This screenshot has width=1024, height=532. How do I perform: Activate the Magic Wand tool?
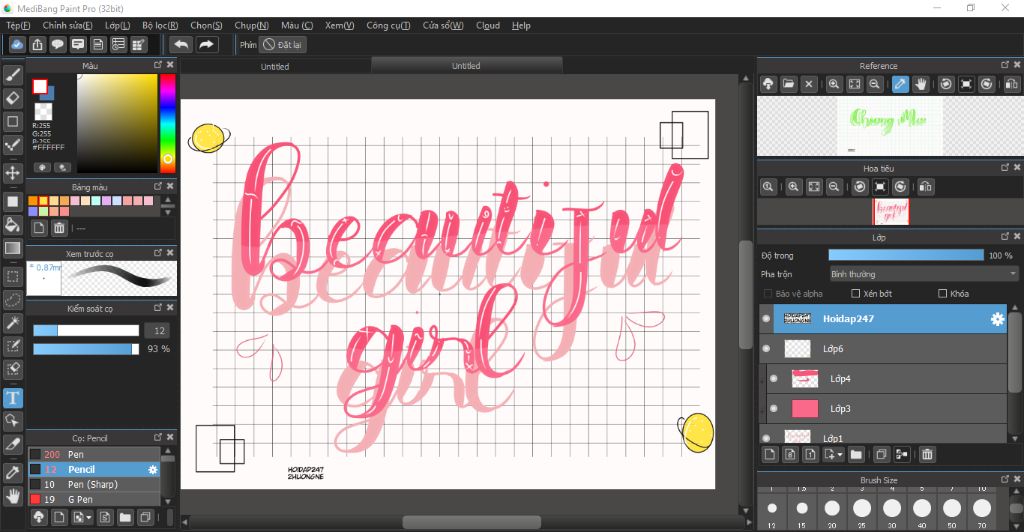coord(12,322)
